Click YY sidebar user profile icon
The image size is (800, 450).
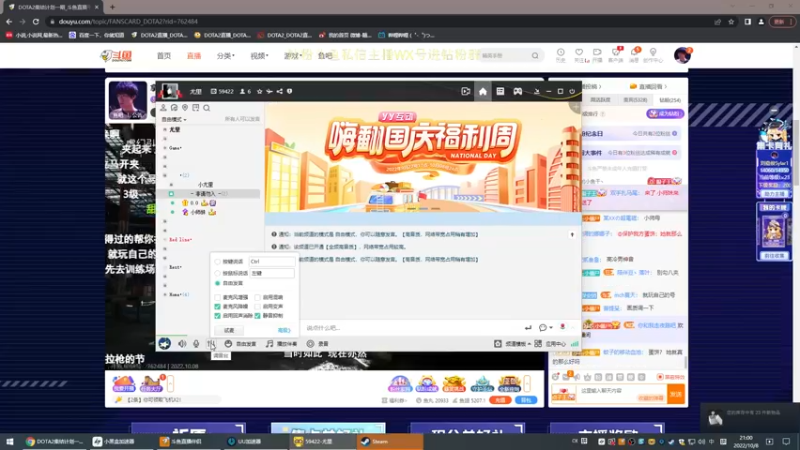(163, 108)
